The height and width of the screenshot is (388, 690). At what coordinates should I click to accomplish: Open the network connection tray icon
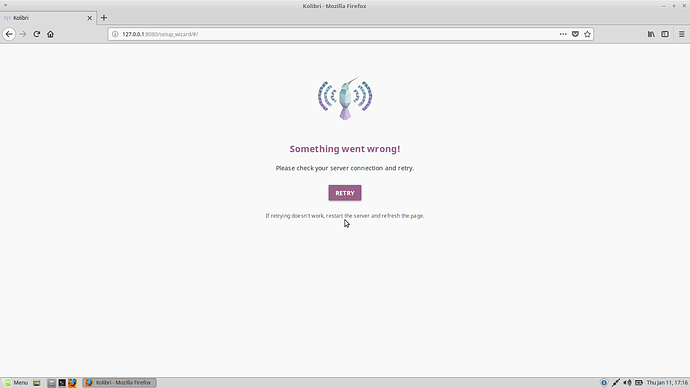[x=615, y=383]
